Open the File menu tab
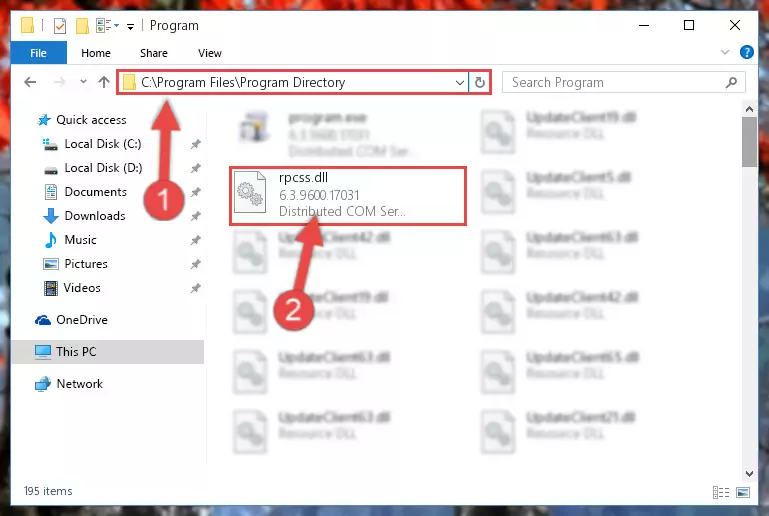 [38, 53]
